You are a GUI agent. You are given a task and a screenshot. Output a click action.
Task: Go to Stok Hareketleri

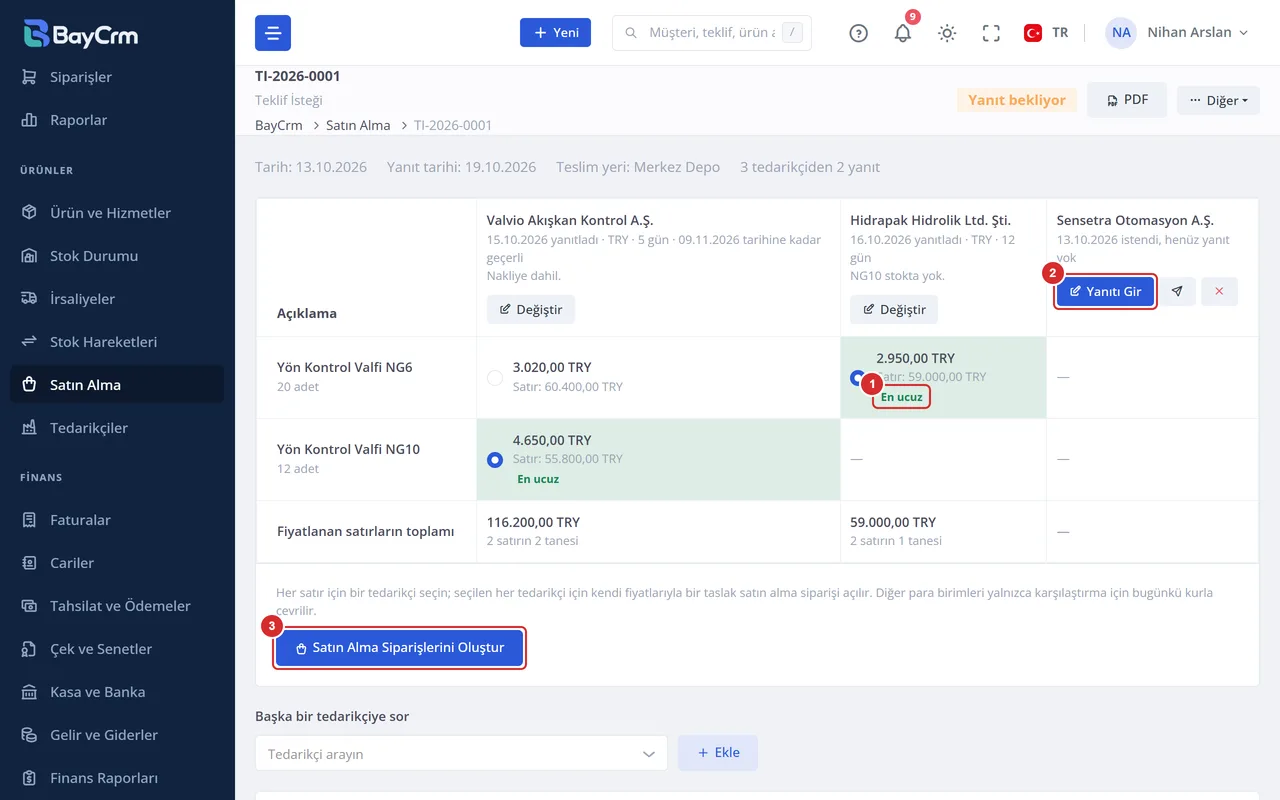(x=117, y=342)
